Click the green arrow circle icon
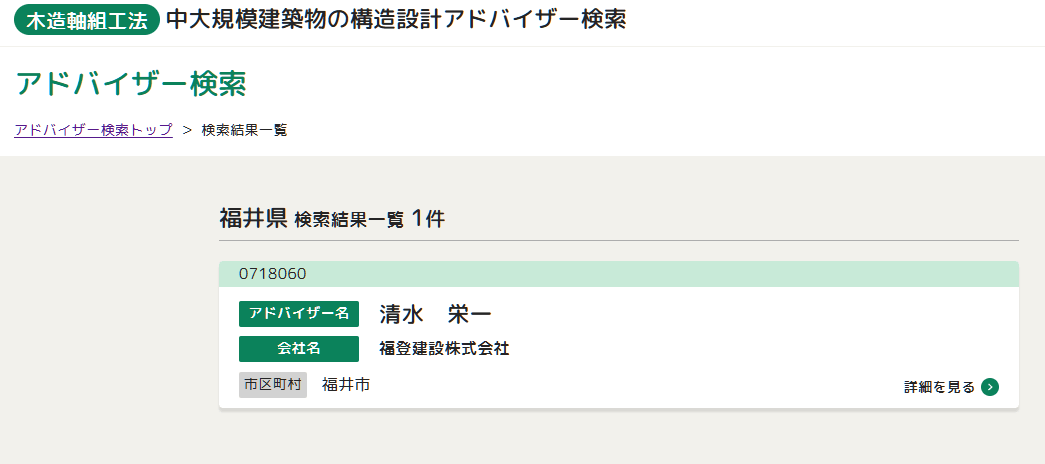1045x464 pixels. coord(990,387)
